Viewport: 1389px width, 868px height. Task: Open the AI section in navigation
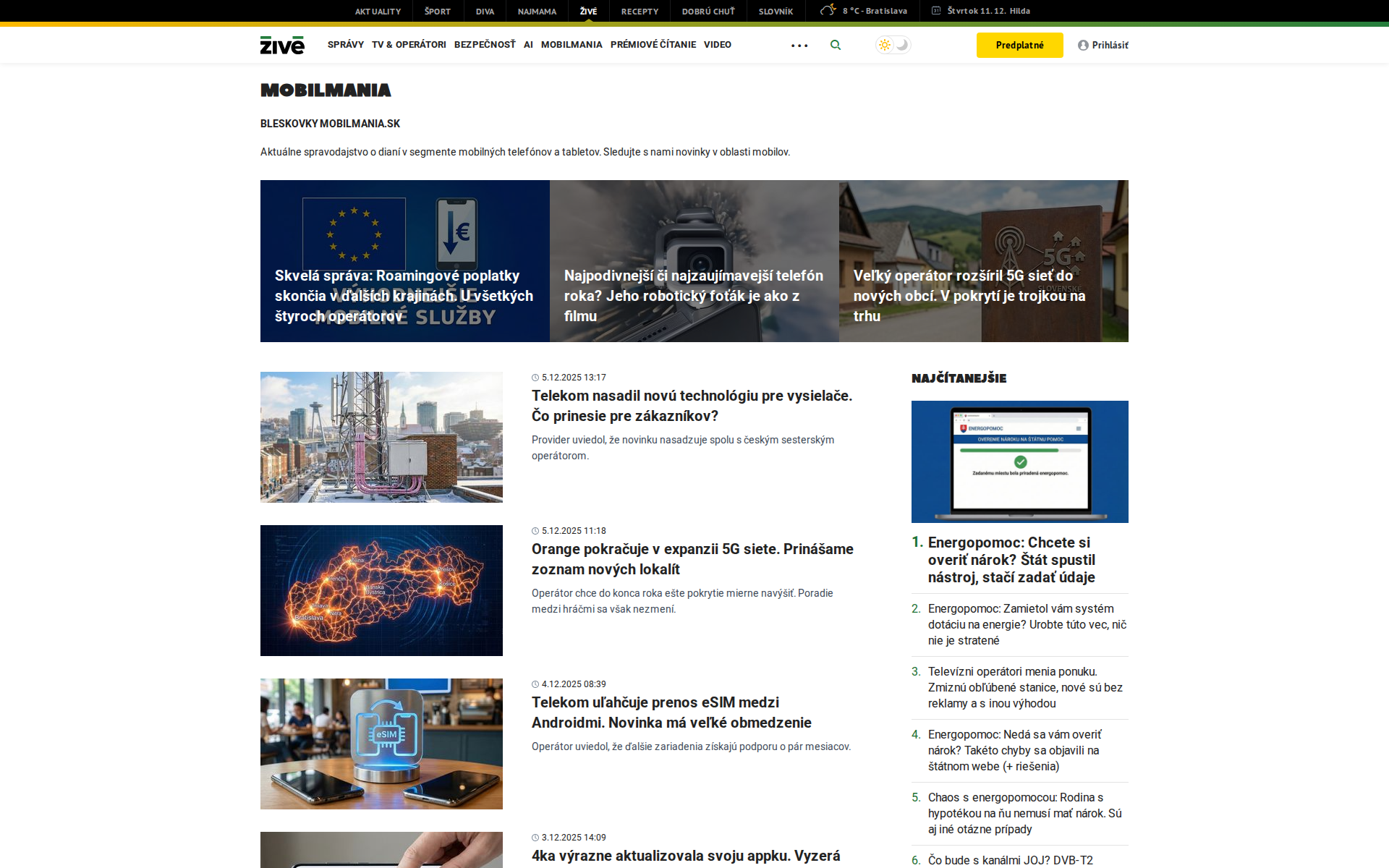[528, 44]
